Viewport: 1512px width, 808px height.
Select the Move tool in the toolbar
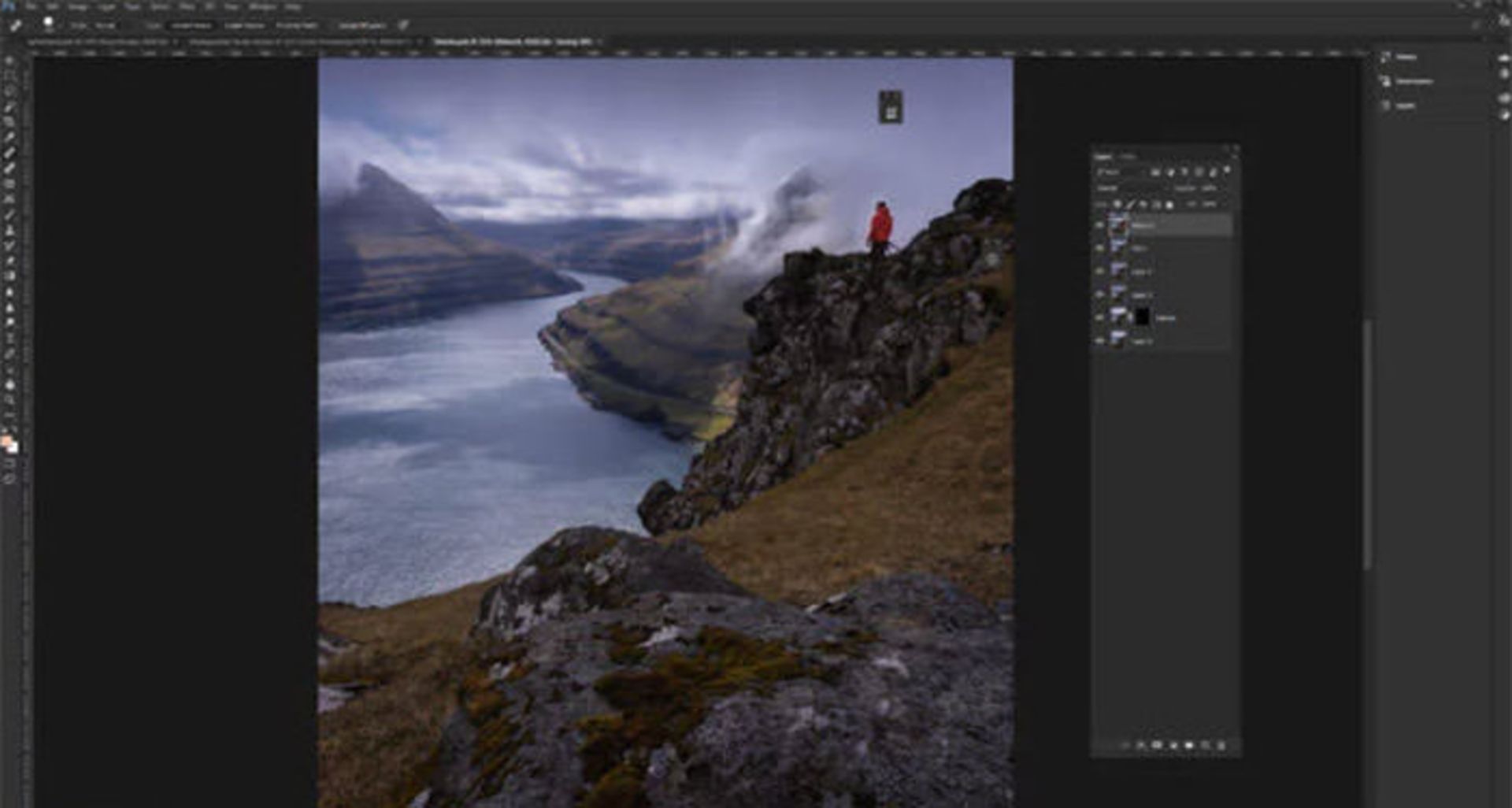pos(9,61)
